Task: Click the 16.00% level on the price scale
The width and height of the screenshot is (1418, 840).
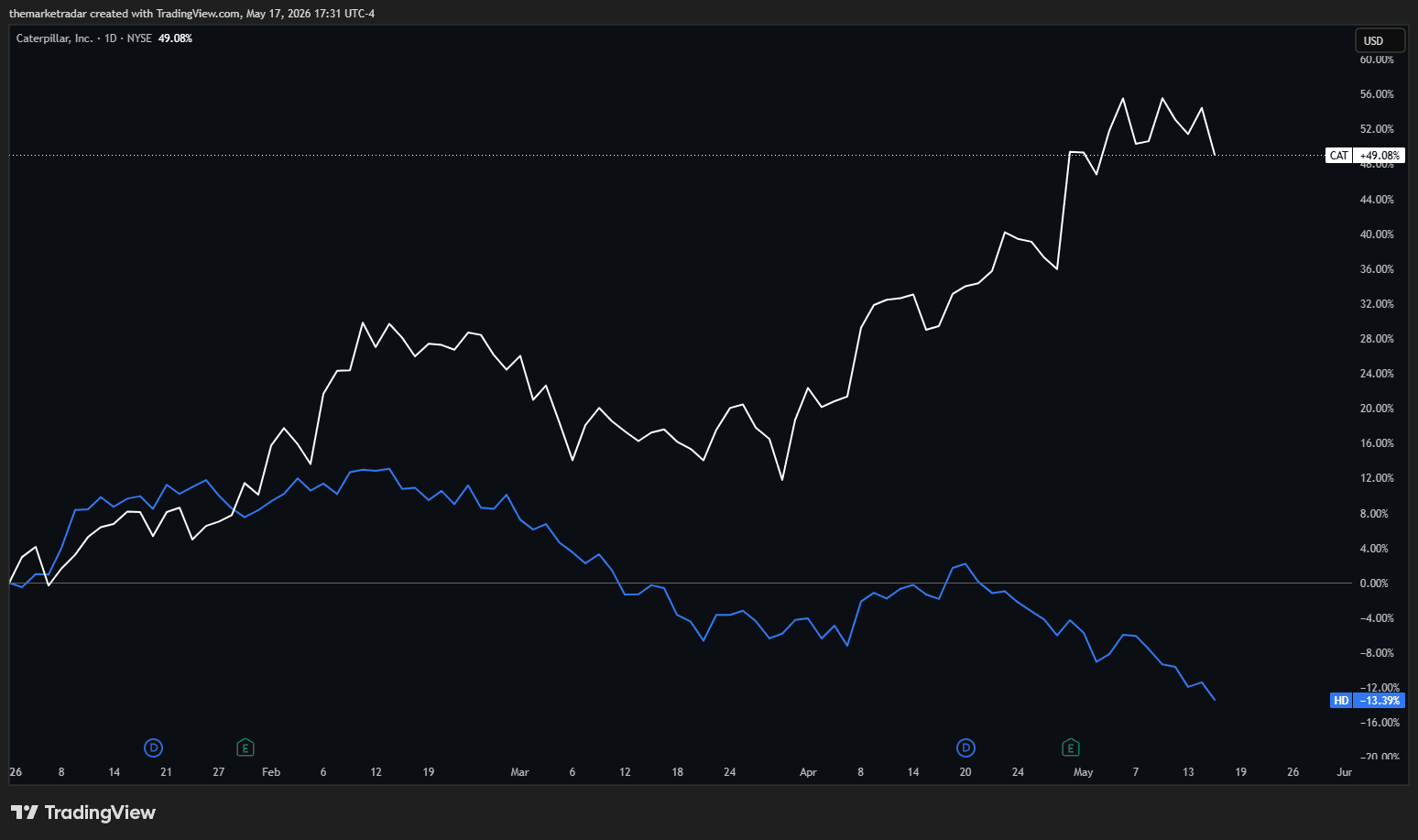Action: (1377, 443)
